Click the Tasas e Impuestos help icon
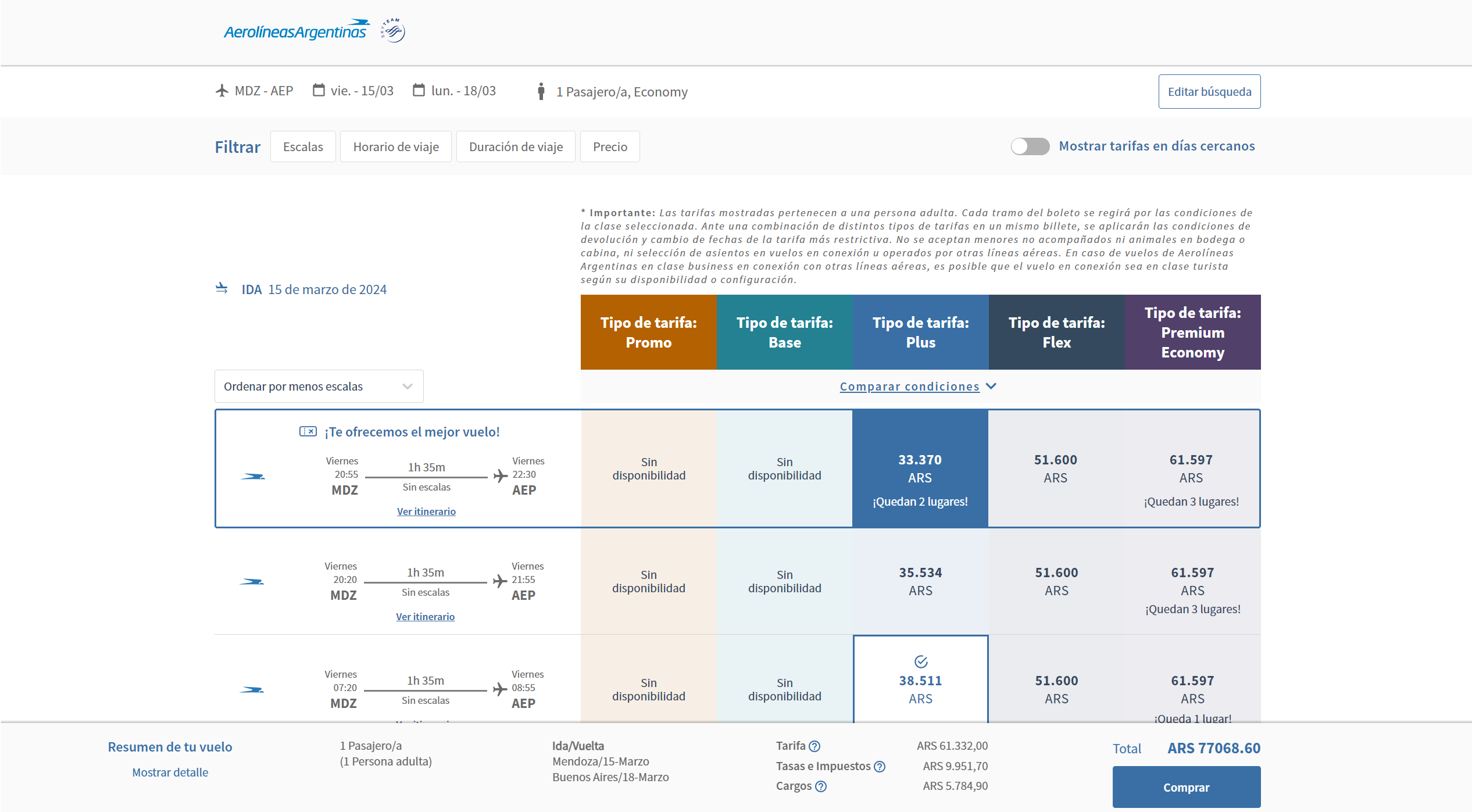The height and width of the screenshot is (812, 1472). pos(880,767)
